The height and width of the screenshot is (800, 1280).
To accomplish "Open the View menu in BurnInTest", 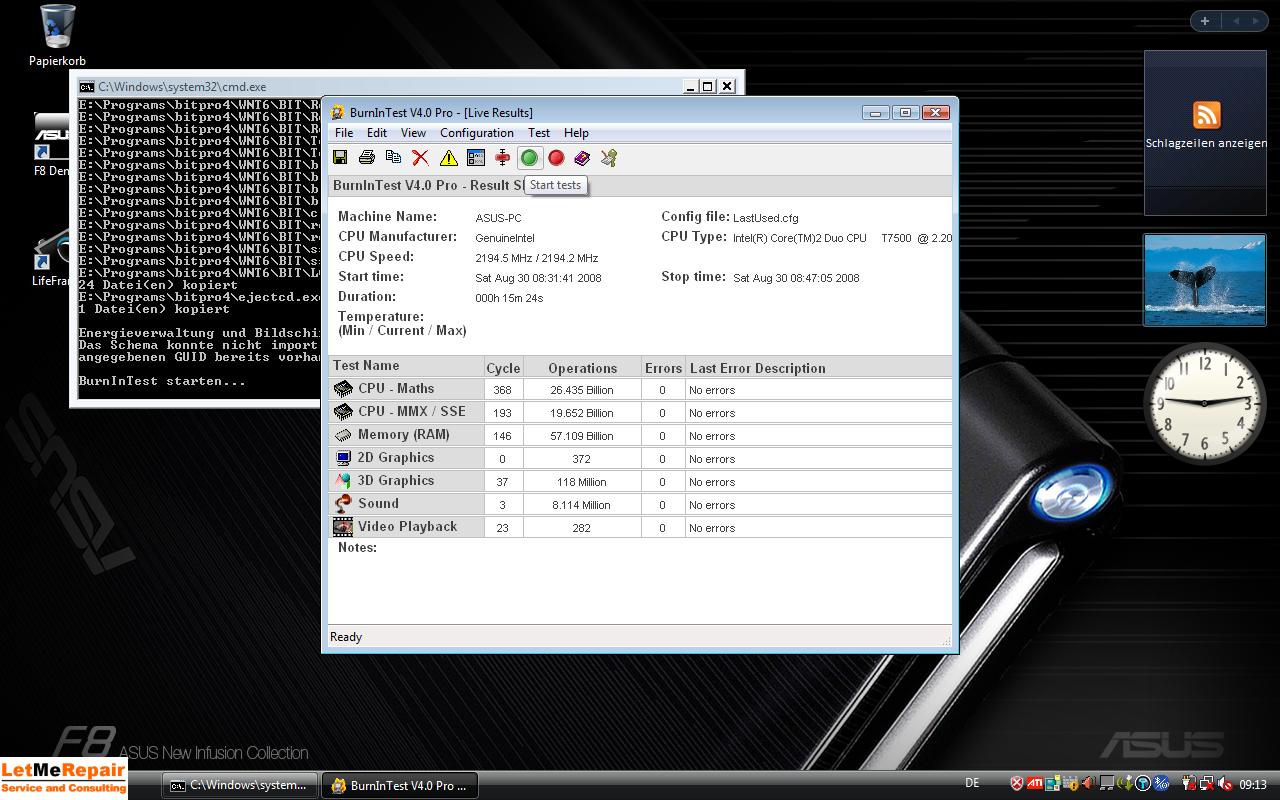I will (413, 133).
